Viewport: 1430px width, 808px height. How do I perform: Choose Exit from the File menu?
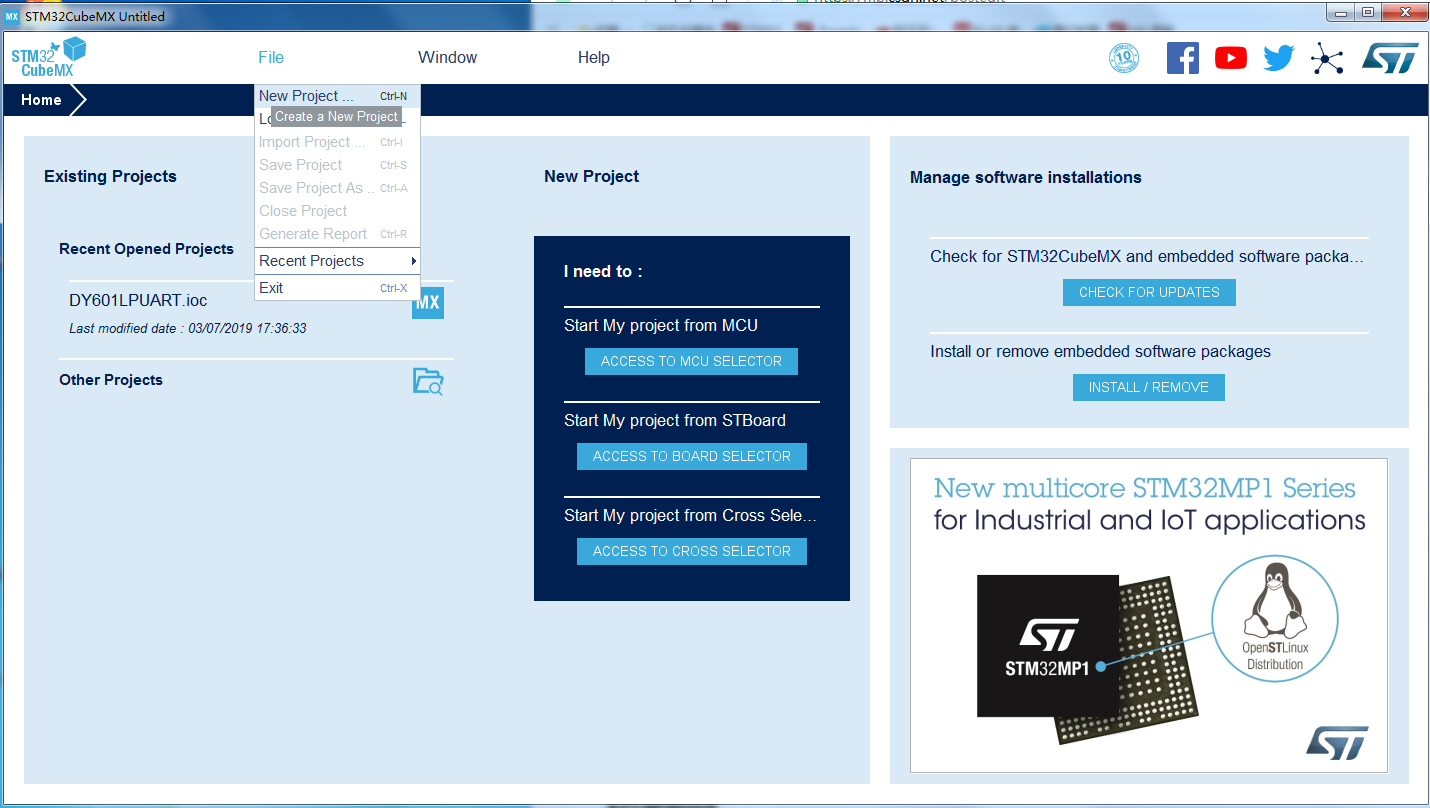coord(337,288)
